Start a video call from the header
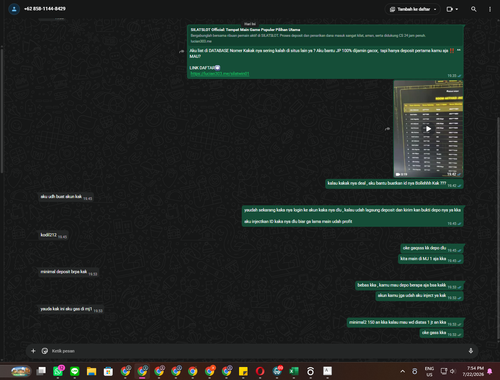Screen dimensions: 500x380 [449, 9]
